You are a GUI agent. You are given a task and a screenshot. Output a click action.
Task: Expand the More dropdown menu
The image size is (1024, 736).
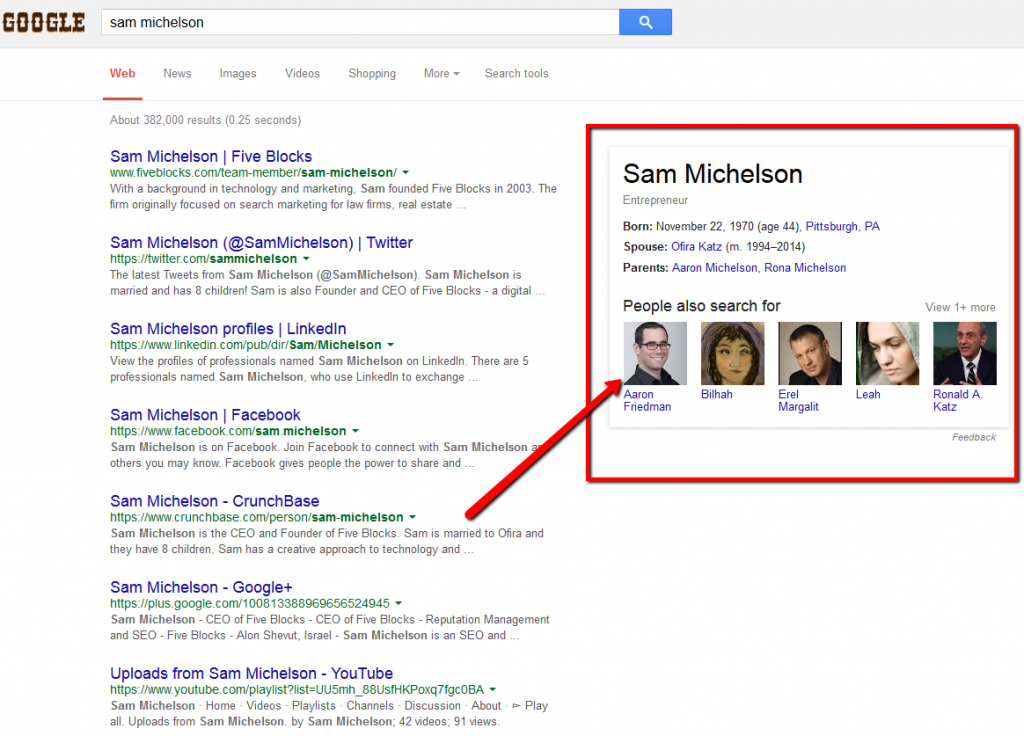tap(441, 74)
